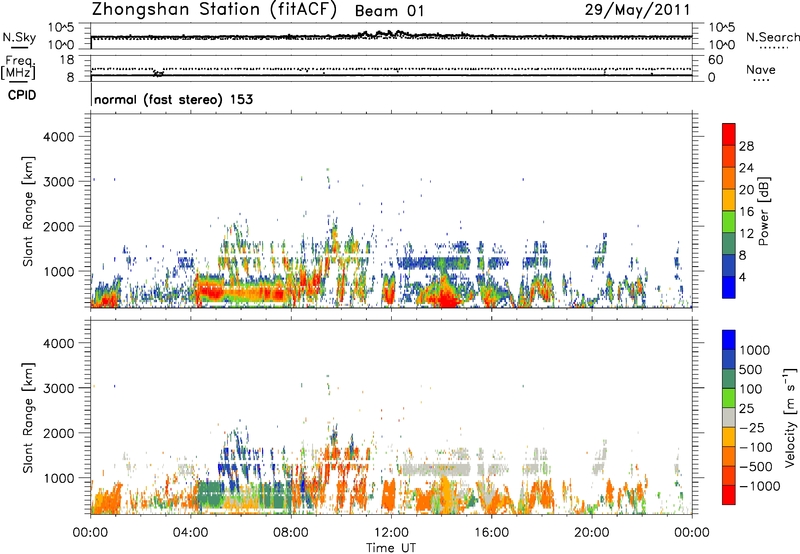Click the 'N.Sky' label
The height and width of the screenshot is (554, 800).
(x=19, y=38)
